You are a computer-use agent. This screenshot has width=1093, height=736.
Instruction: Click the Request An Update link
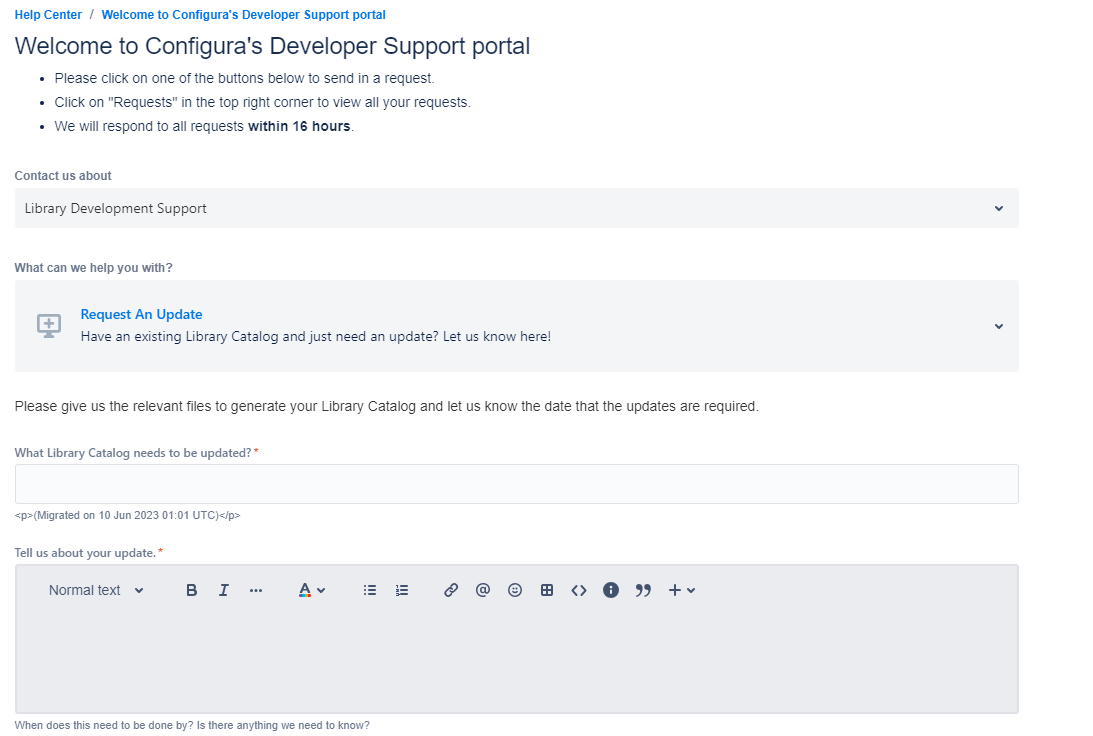pyautogui.click(x=142, y=314)
